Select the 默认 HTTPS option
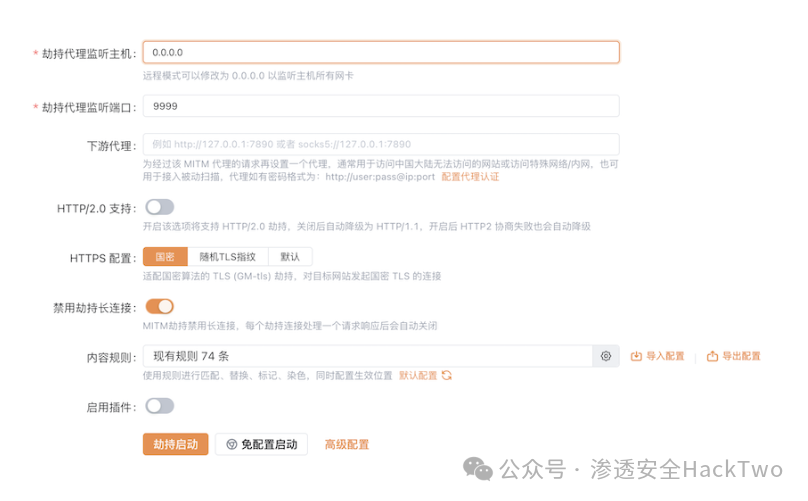 (290, 257)
